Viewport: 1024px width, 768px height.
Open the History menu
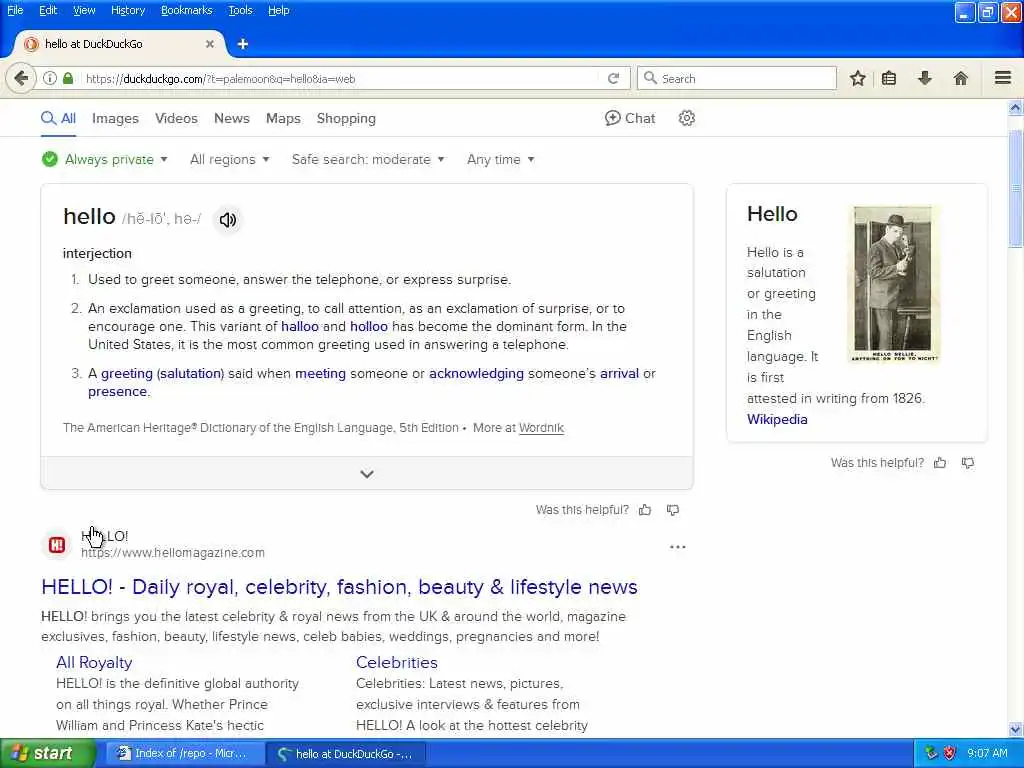[x=128, y=10]
